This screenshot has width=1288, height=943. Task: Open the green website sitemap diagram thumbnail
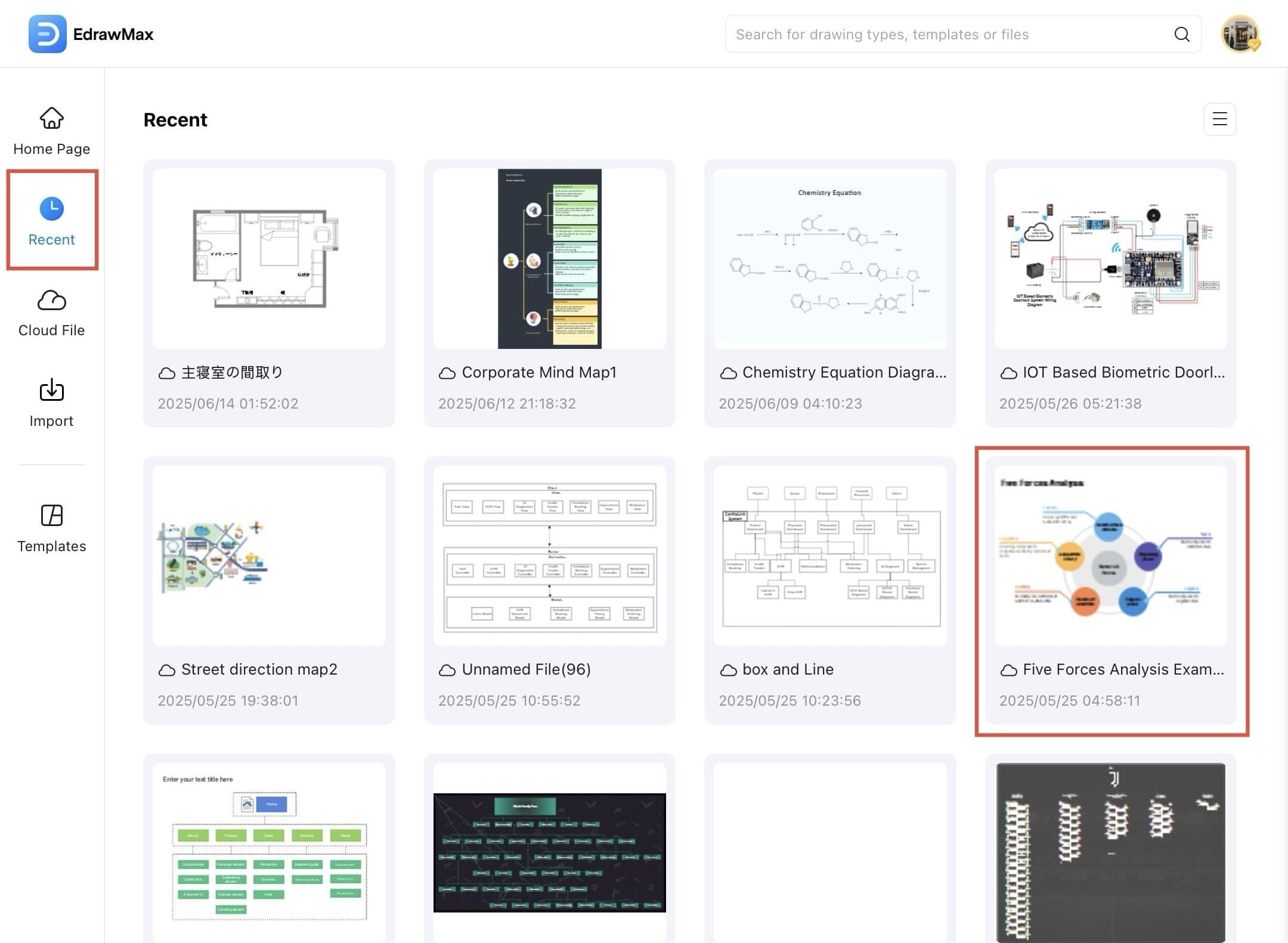pos(269,852)
